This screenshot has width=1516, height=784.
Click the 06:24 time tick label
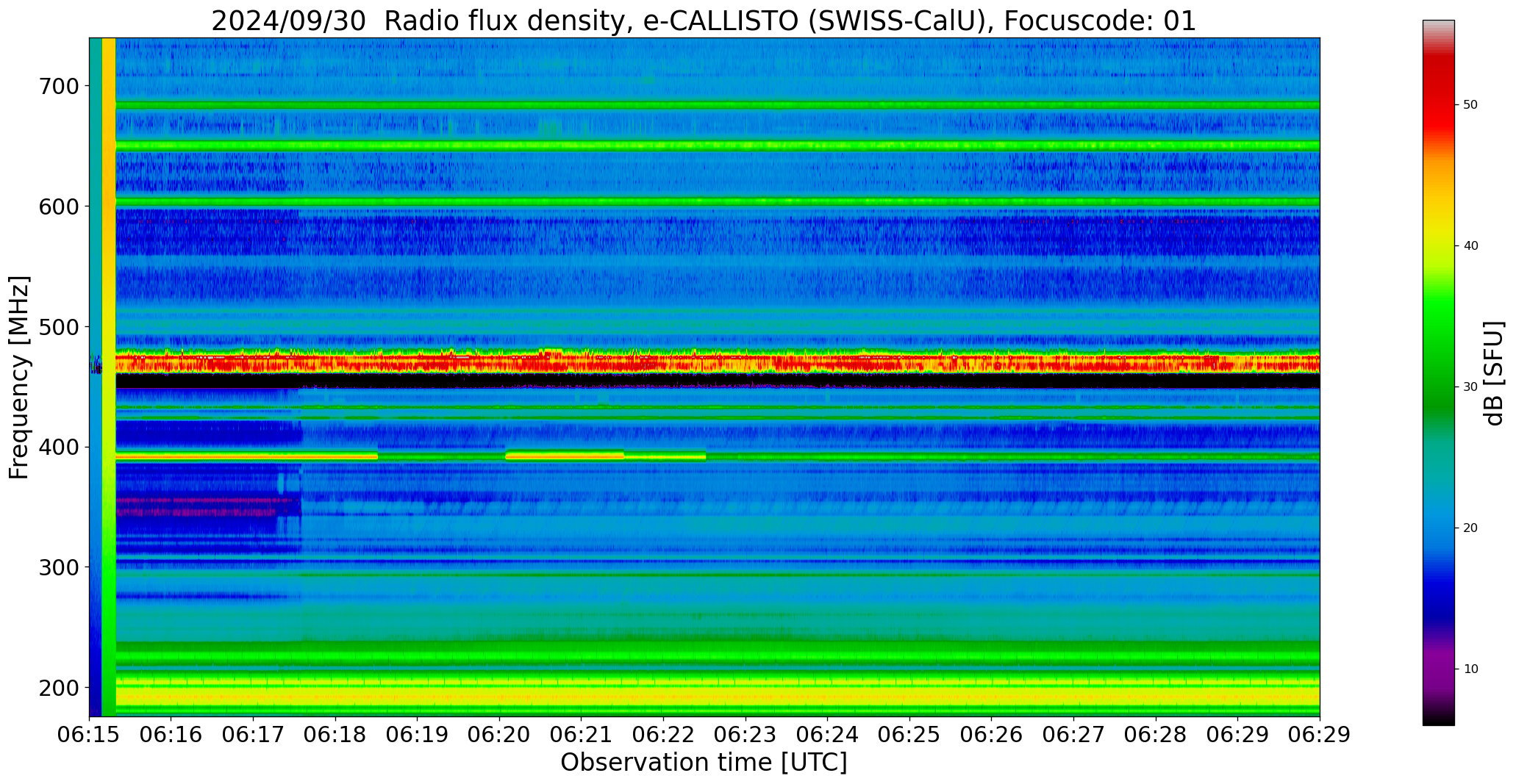pyautogui.click(x=827, y=735)
